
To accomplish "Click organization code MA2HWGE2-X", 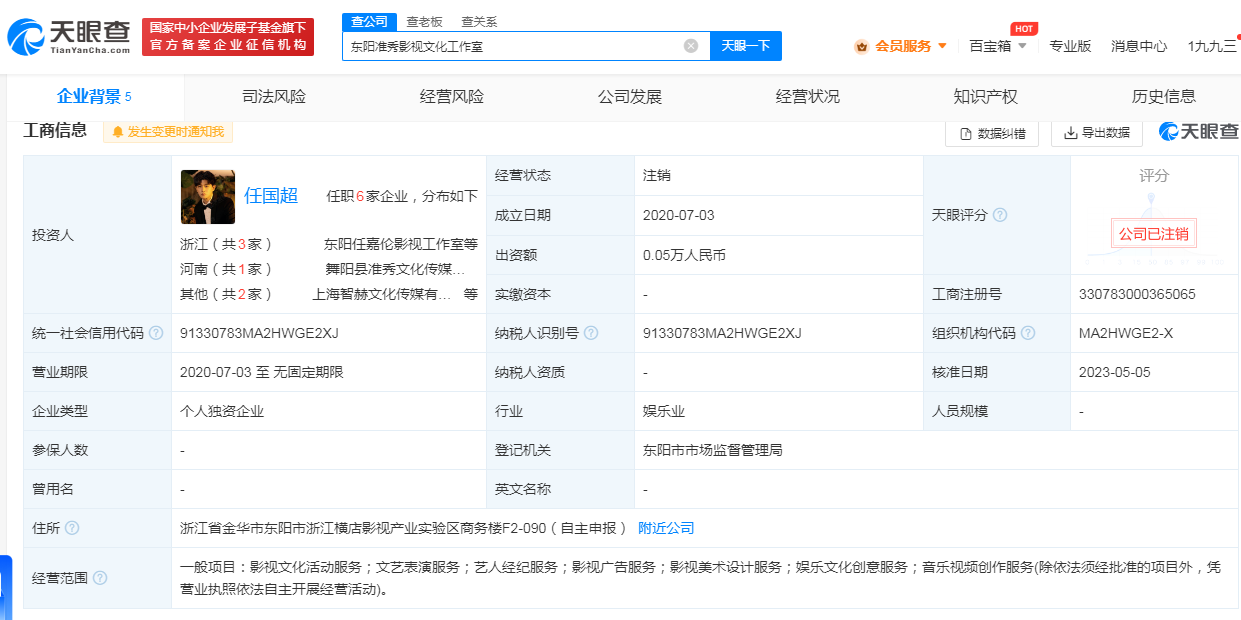I will coord(1126,333).
